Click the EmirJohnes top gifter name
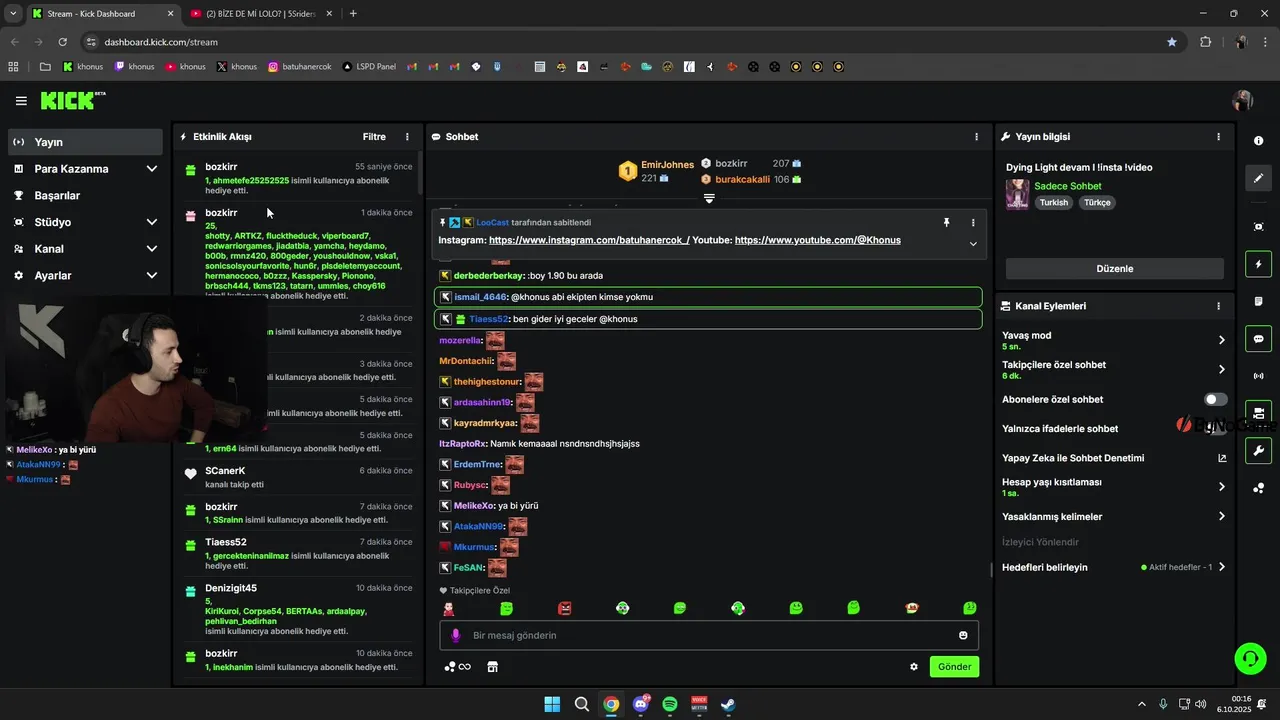Viewport: 1280px width, 720px height. [x=667, y=165]
